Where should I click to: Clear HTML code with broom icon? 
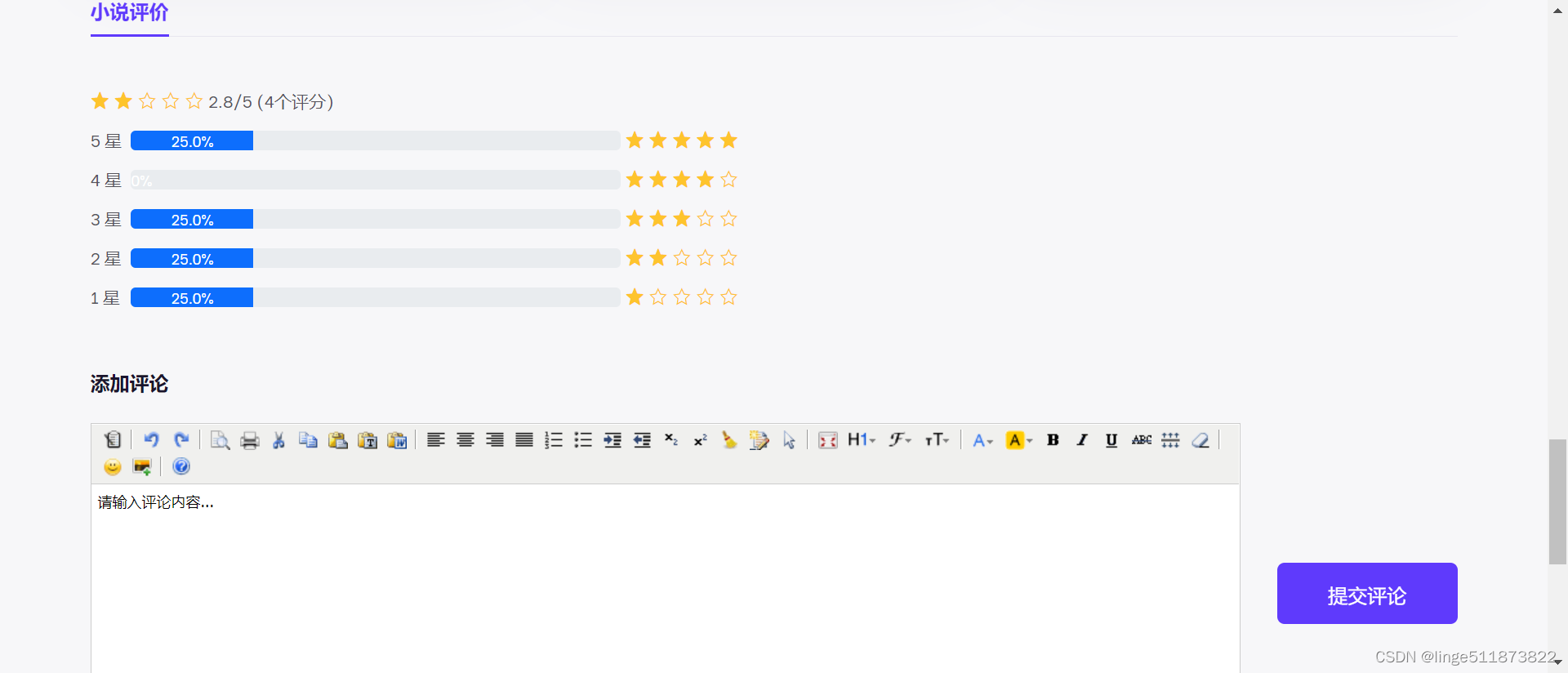tap(729, 440)
